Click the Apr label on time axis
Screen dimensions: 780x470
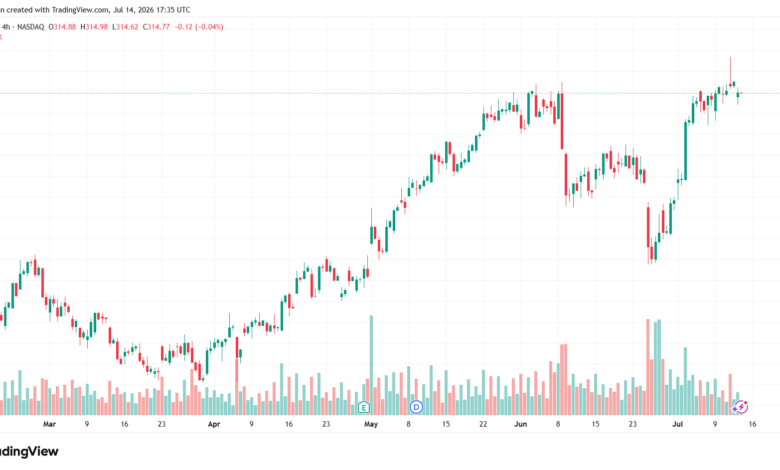click(x=214, y=424)
